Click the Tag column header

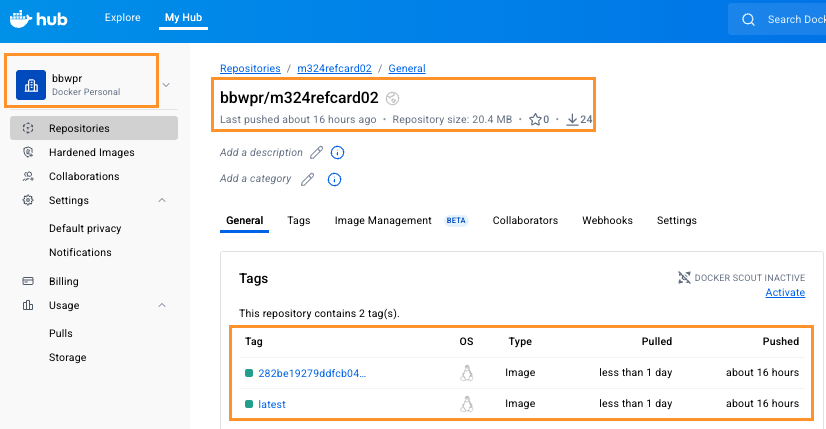click(254, 342)
